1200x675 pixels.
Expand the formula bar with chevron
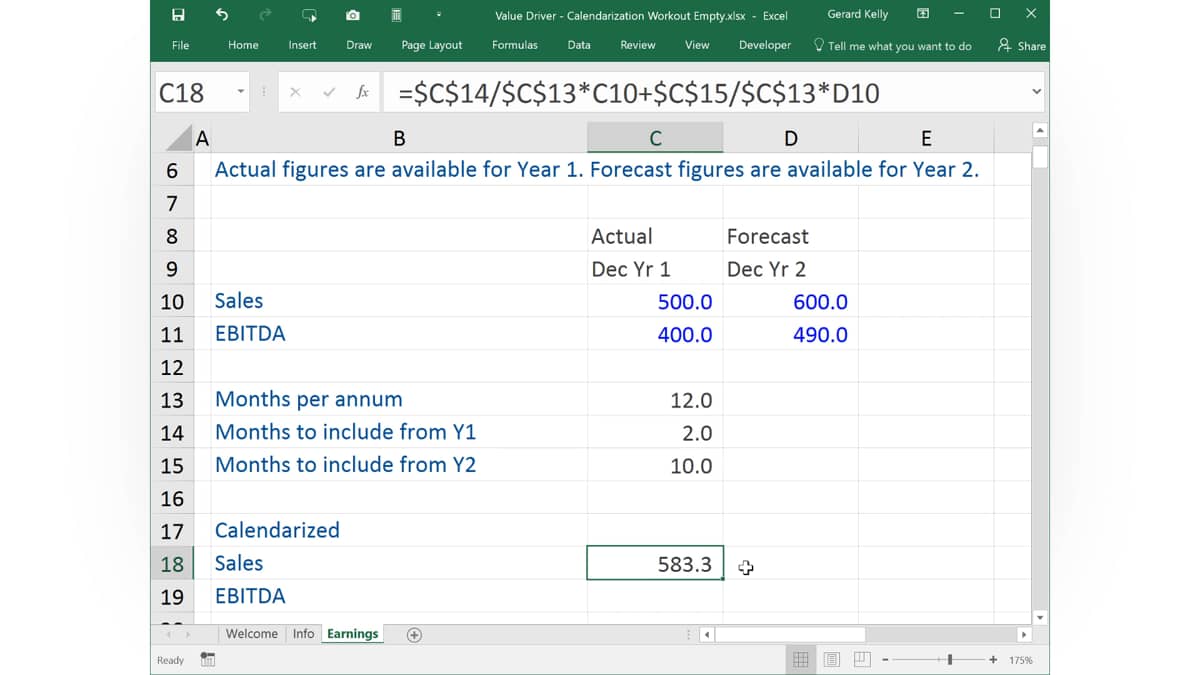(x=1036, y=92)
